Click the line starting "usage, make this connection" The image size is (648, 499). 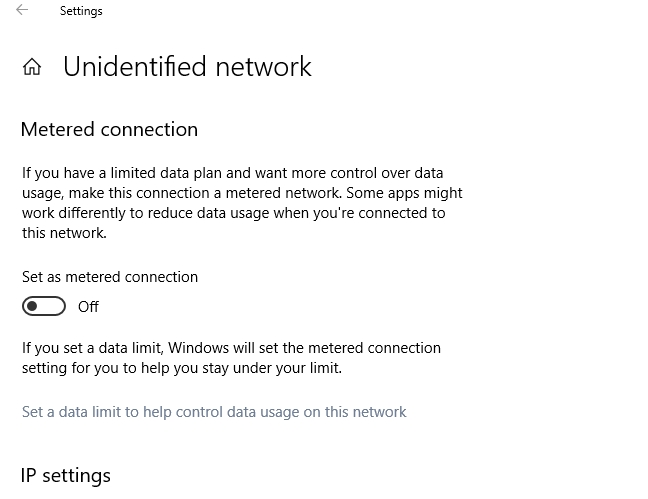pyautogui.click(x=242, y=193)
